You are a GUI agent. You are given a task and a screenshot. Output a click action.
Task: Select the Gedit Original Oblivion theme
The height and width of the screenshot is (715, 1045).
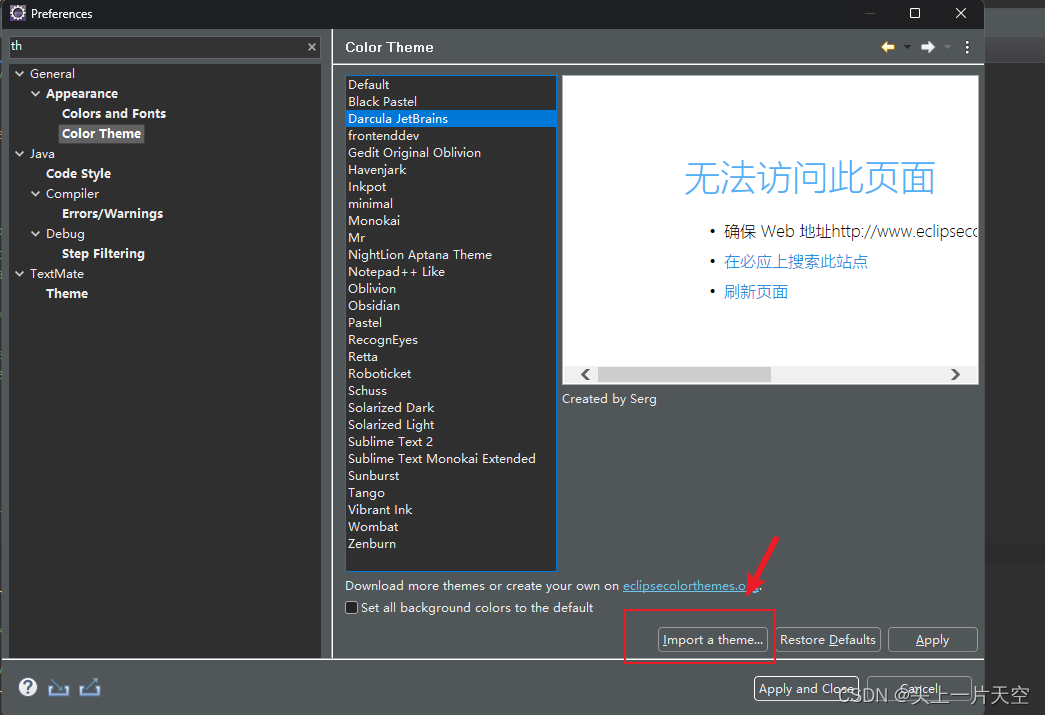tap(451, 153)
